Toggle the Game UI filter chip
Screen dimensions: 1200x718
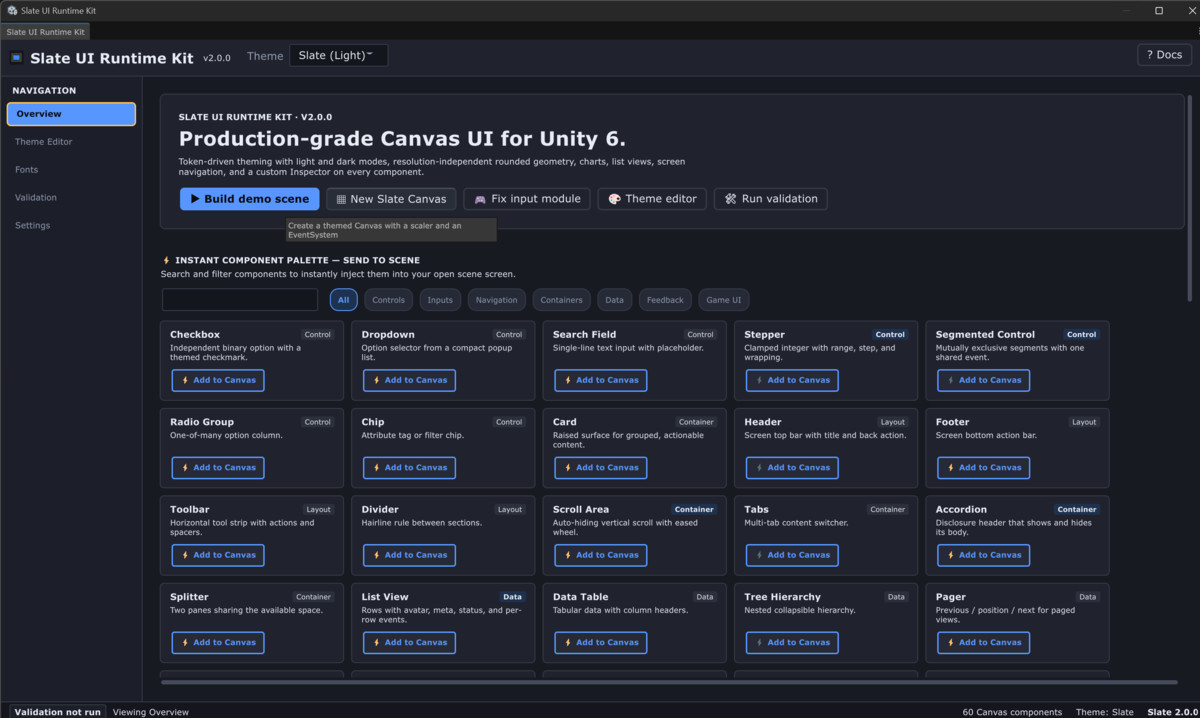pos(724,300)
